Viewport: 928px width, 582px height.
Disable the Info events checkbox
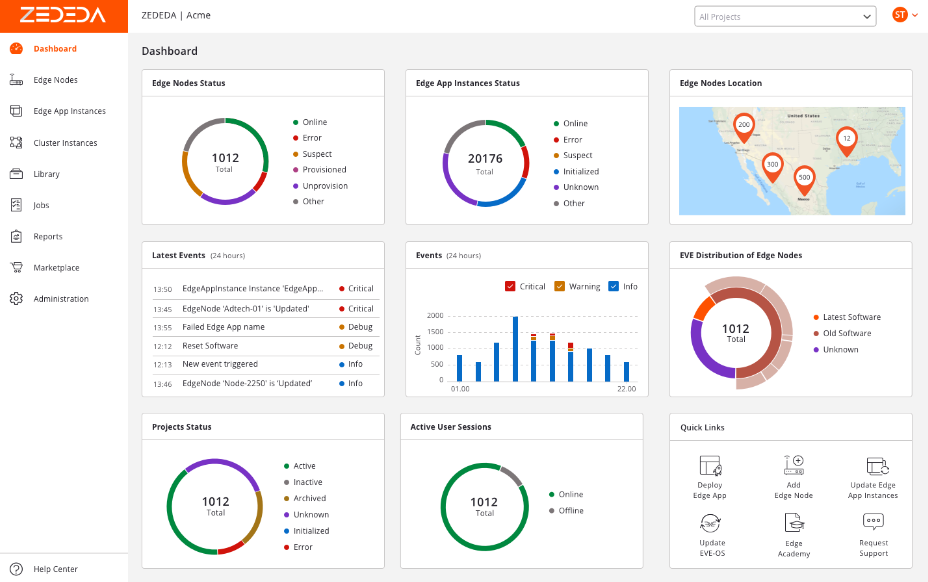[613, 287]
